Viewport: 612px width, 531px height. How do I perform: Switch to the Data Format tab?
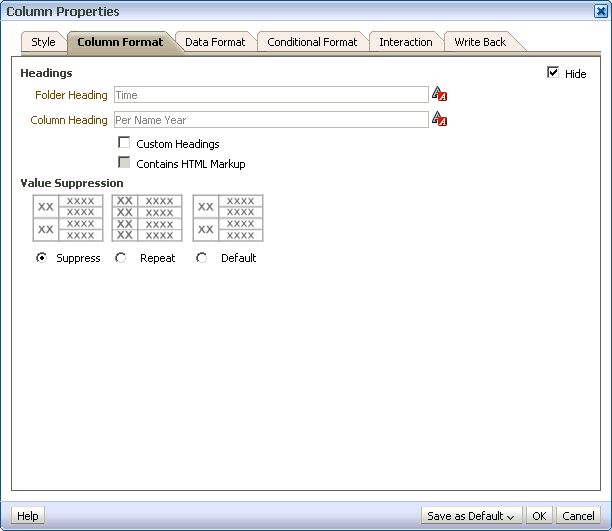pos(215,42)
